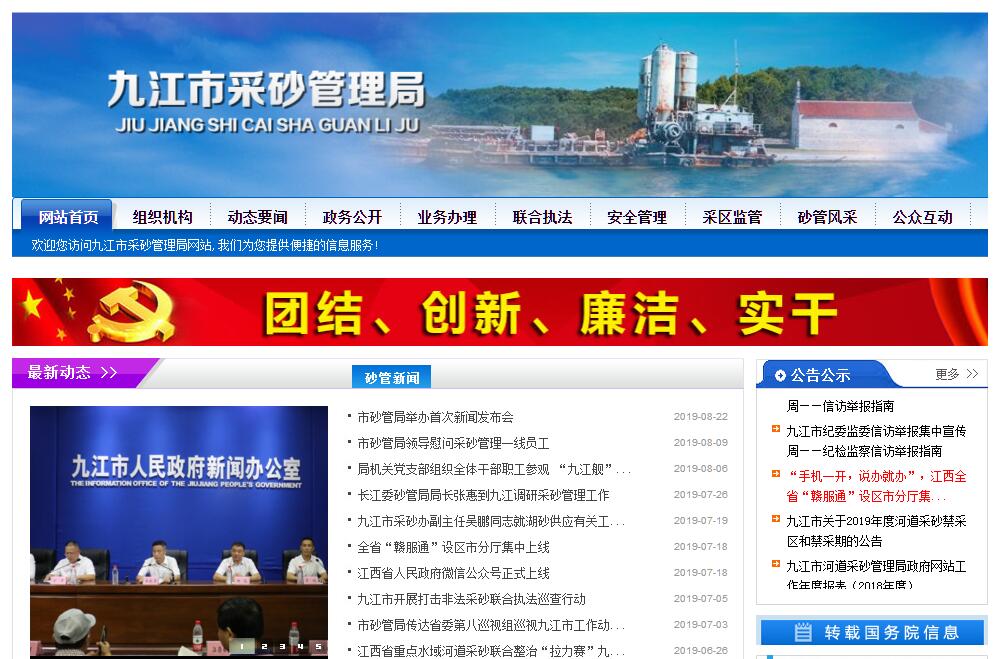This screenshot has width=999, height=659.
Task: Open 全省“赣服通”设区市分厅集中上线 link
Action: [x=453, y=547]
